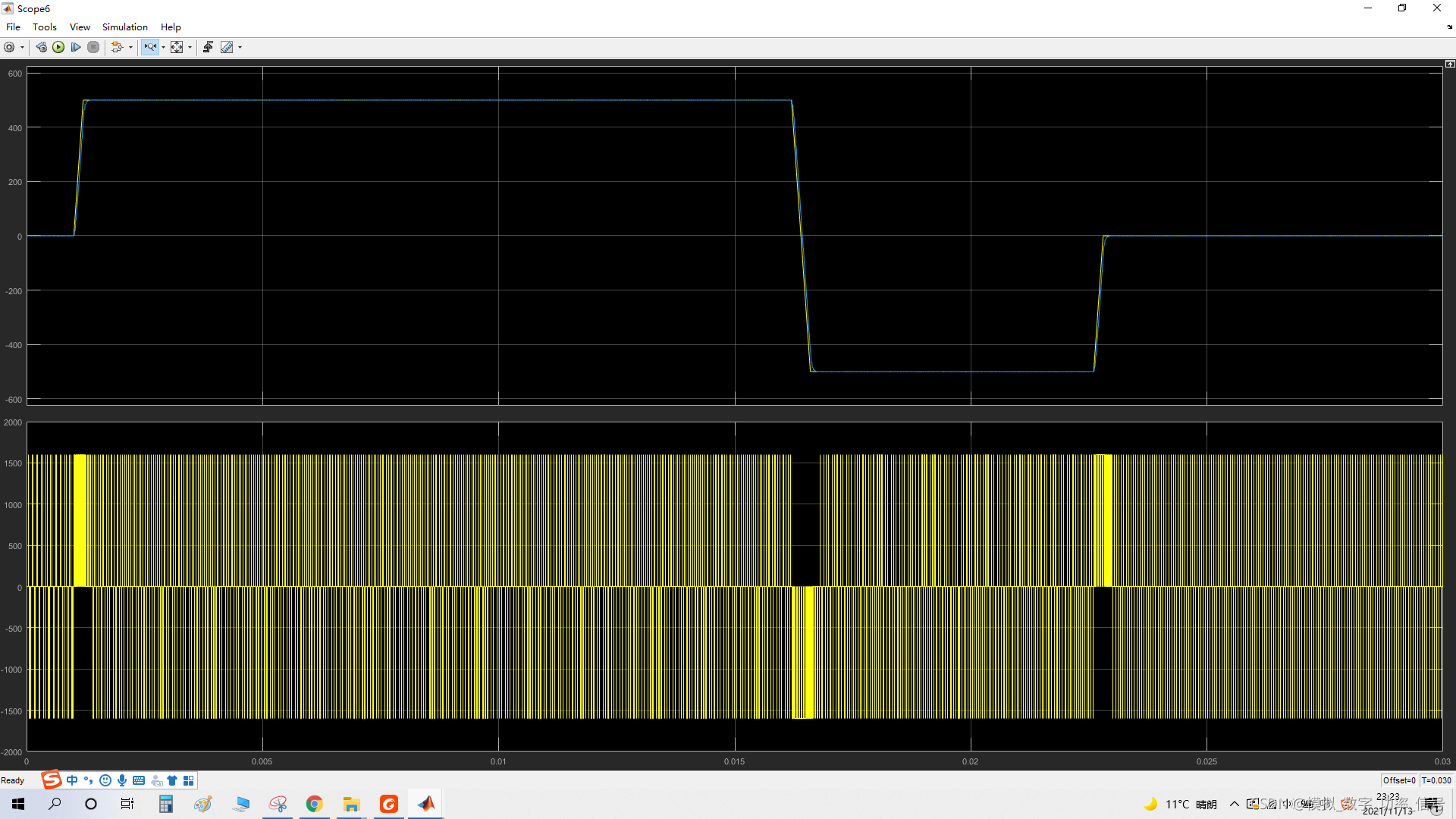Click the Run simulation play button
The image size is (1456, 819).
coord(58,47)
